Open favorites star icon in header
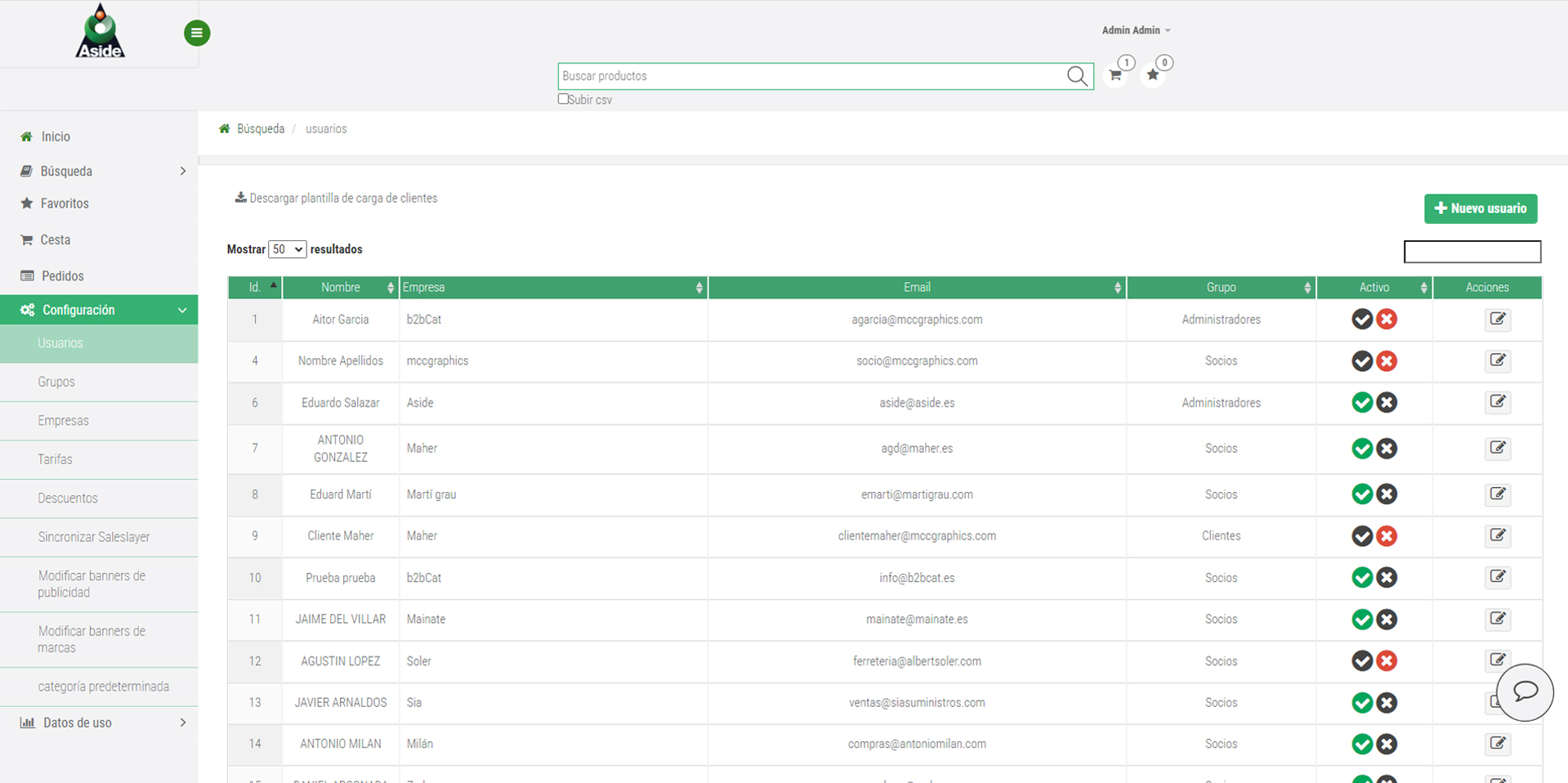This screenshot has width=1568, height=783. [1152, 75]
